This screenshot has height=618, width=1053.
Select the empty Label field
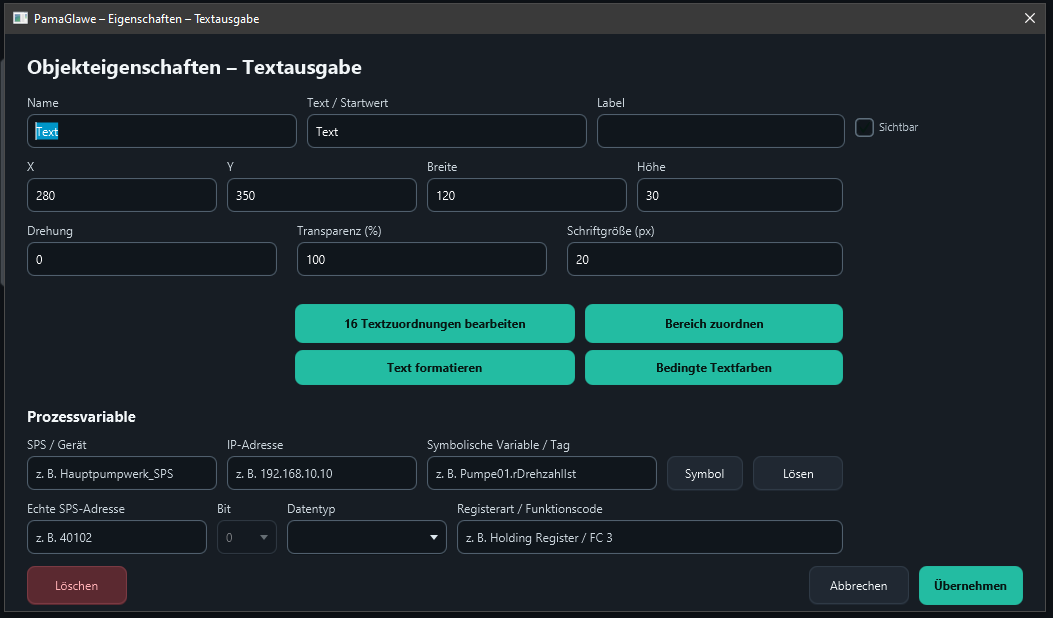point(721,131)
